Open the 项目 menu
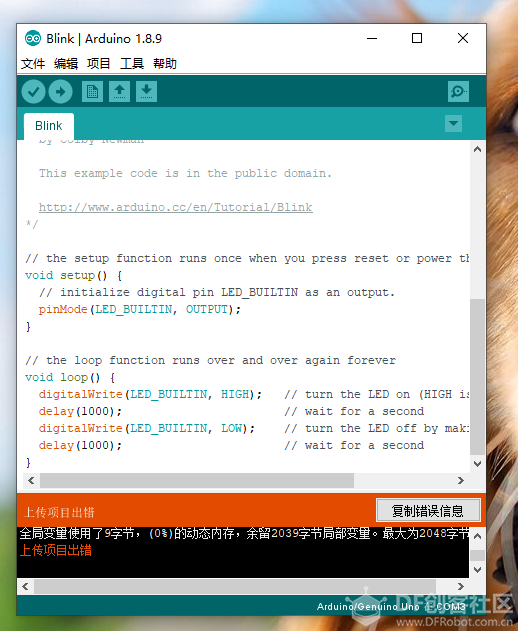The height and width of the screenshot is (631, 518). coord(99,64)
